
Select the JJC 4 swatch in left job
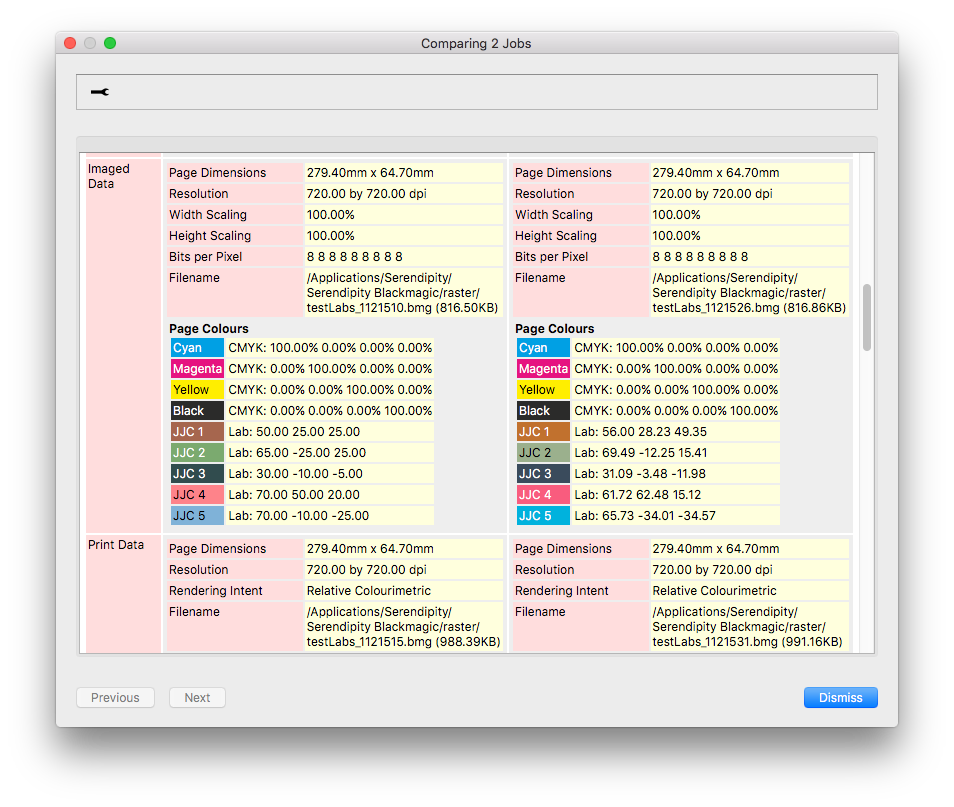197,495
